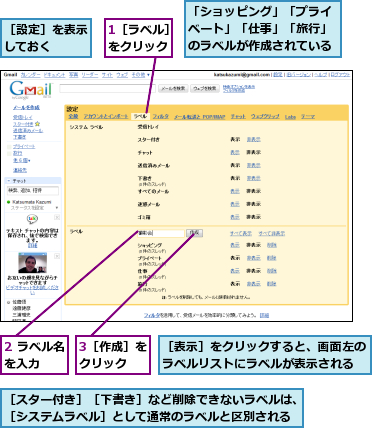Click 表示 for the チャット system label
Image resolution: width=372 pixels, height=428 pixels.
click(x=235, y=152)
